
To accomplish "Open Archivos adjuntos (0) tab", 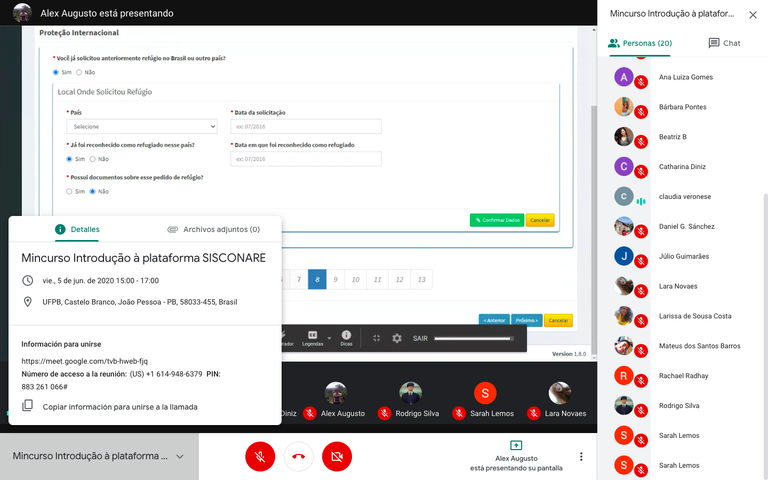I will click(x=214, y=229).
